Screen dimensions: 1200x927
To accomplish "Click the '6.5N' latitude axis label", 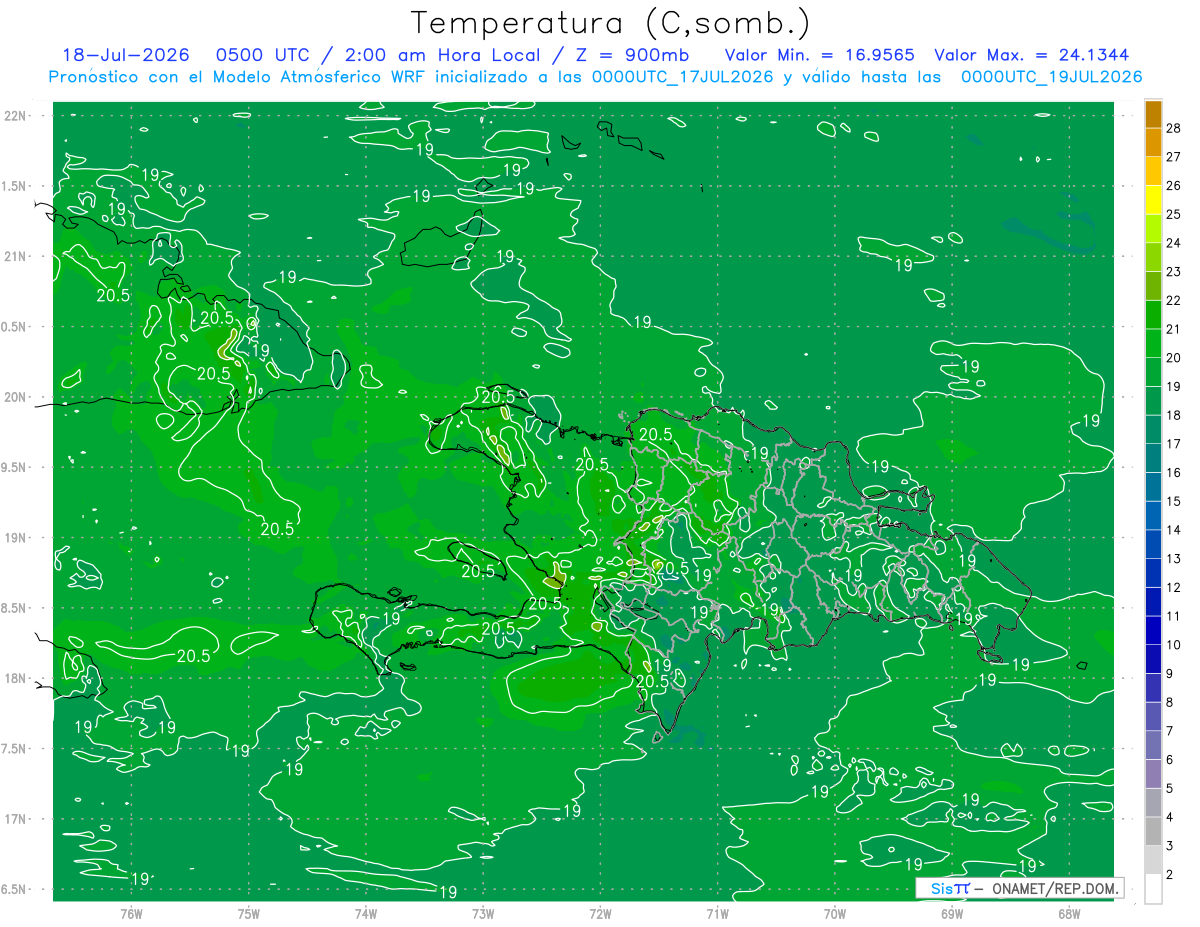I will coord(13,890).
